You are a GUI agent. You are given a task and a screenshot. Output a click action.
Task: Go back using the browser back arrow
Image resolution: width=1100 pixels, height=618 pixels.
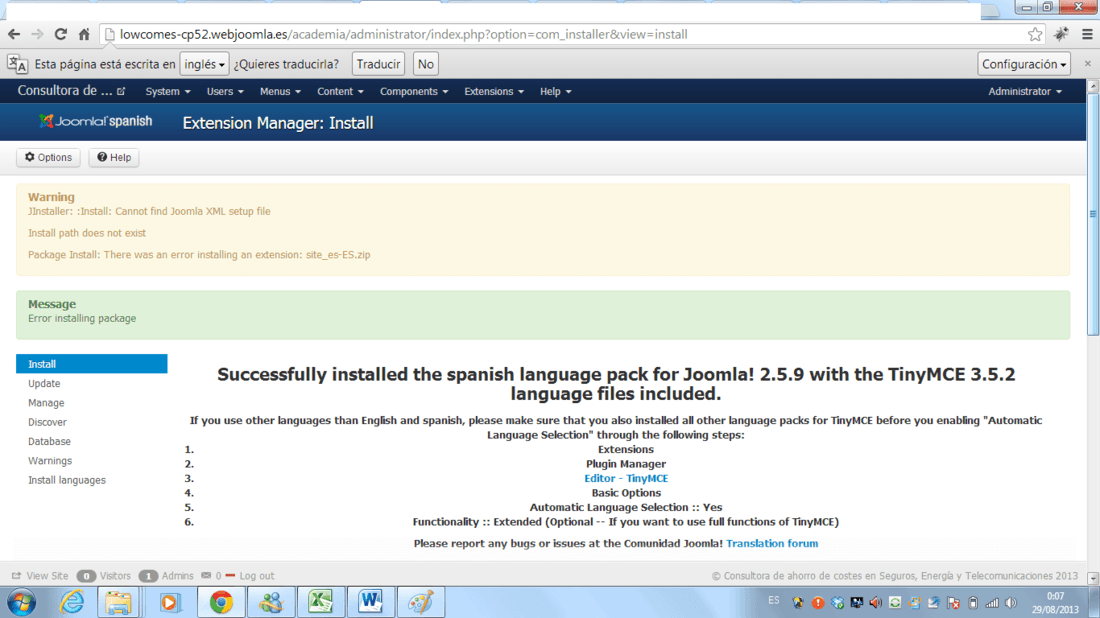tap(14, 34)
